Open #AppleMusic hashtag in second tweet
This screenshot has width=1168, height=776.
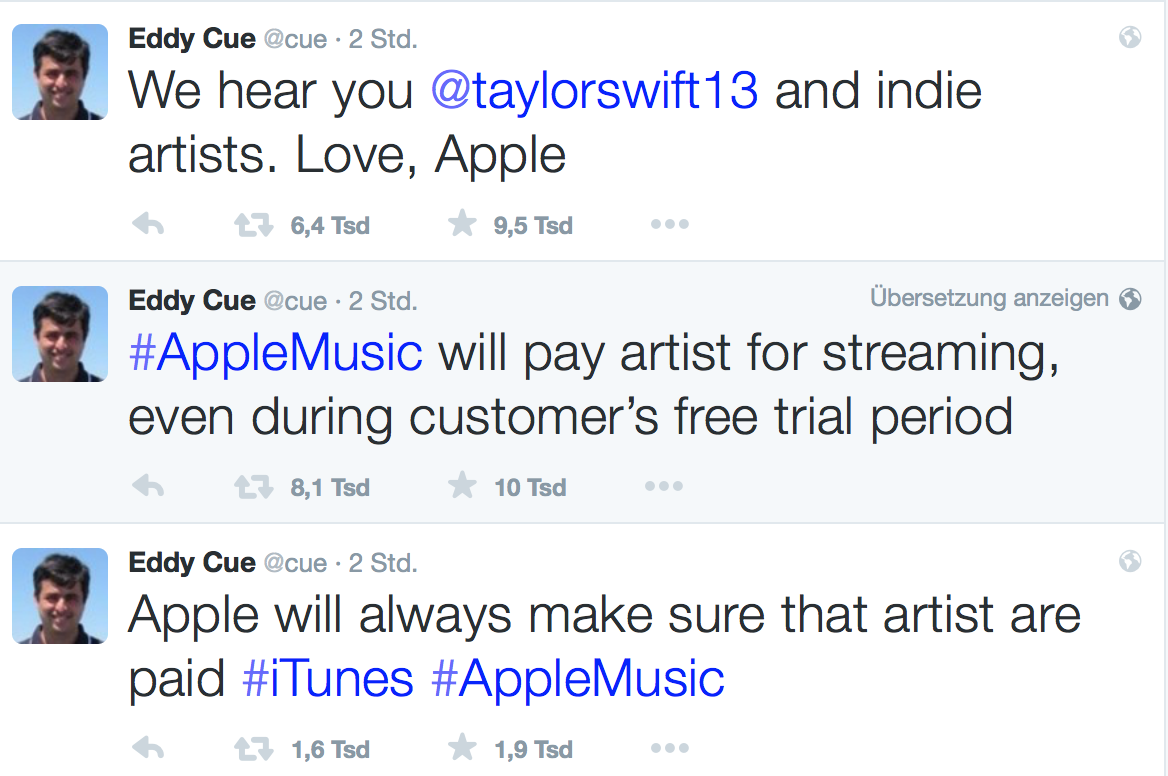coord(276,353)
